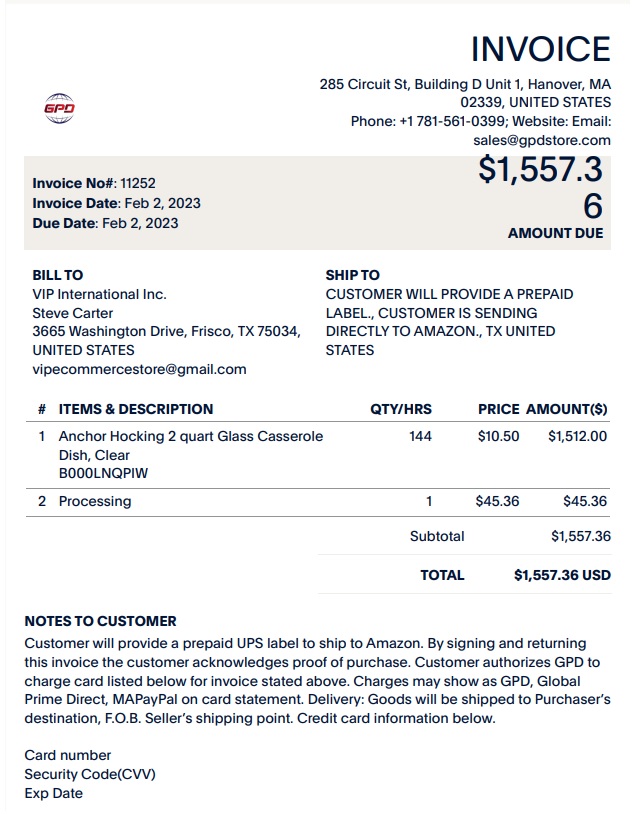The height and width of the screenshot is (814, 634).
Task: Click product code B000LNQPIW
Action: tap(103, 473)
